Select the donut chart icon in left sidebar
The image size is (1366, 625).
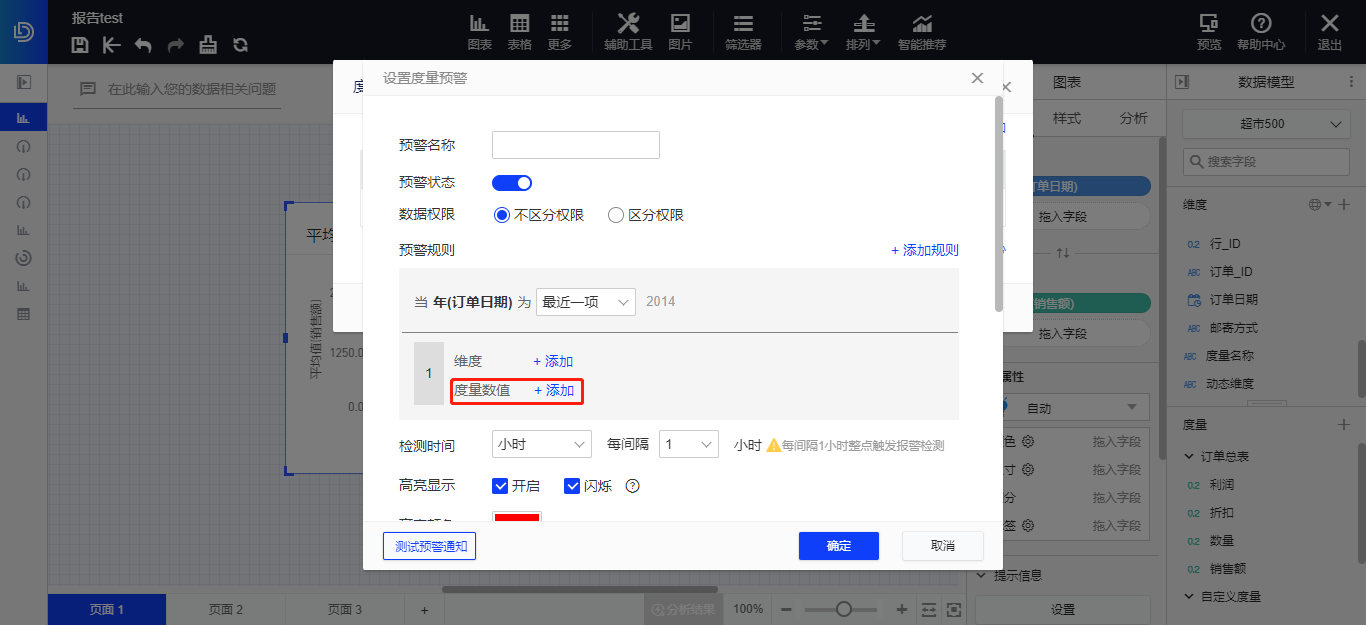point(23,258)
